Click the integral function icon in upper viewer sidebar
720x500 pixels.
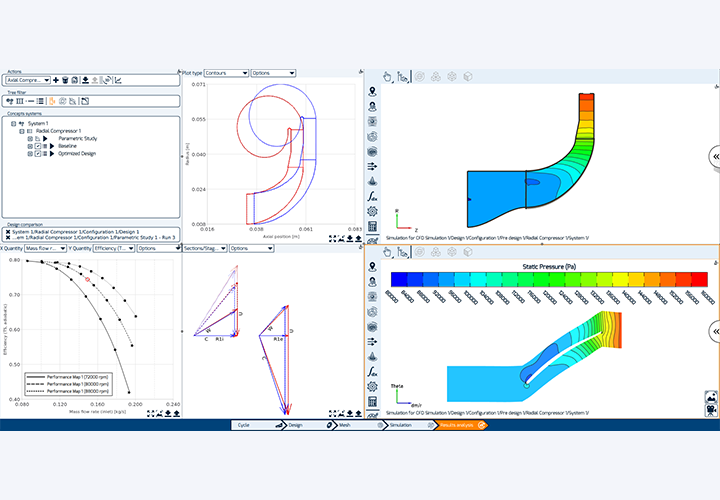372,194
